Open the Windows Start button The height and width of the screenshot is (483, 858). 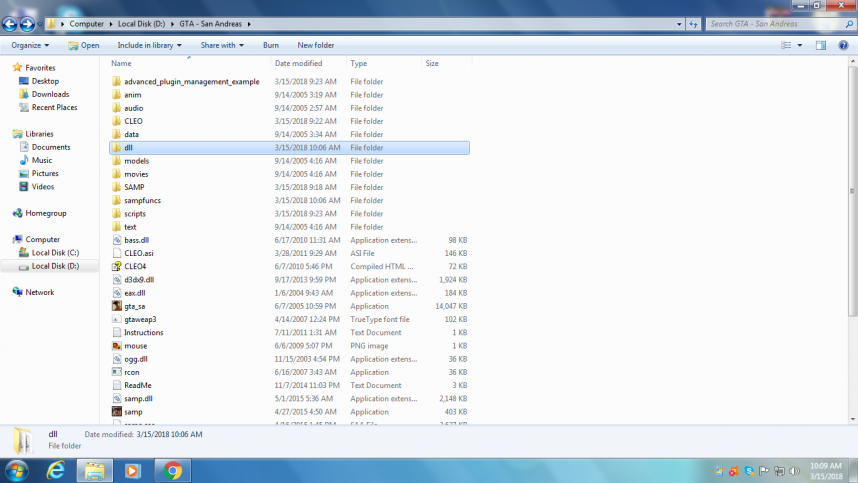[x=16, y=470]
